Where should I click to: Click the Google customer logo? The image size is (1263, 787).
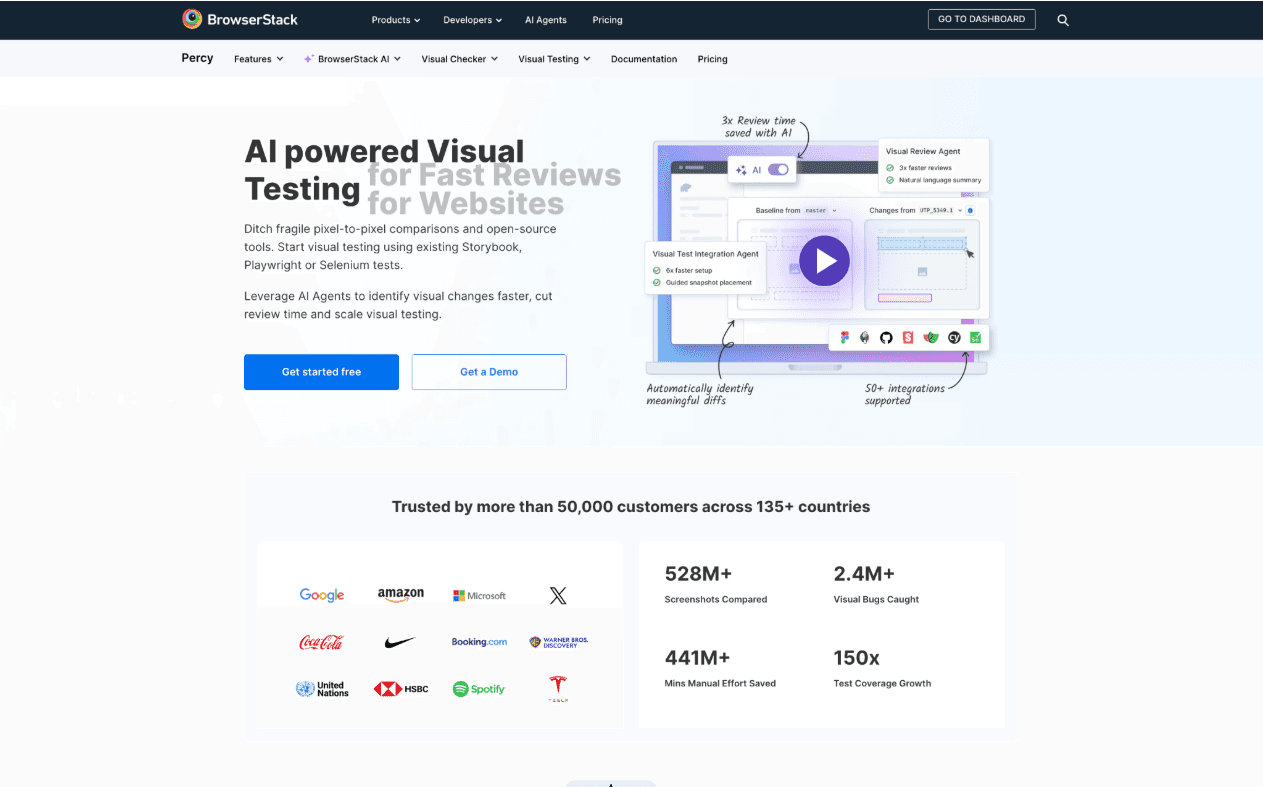pyautogui.click(x=322, y=595)
